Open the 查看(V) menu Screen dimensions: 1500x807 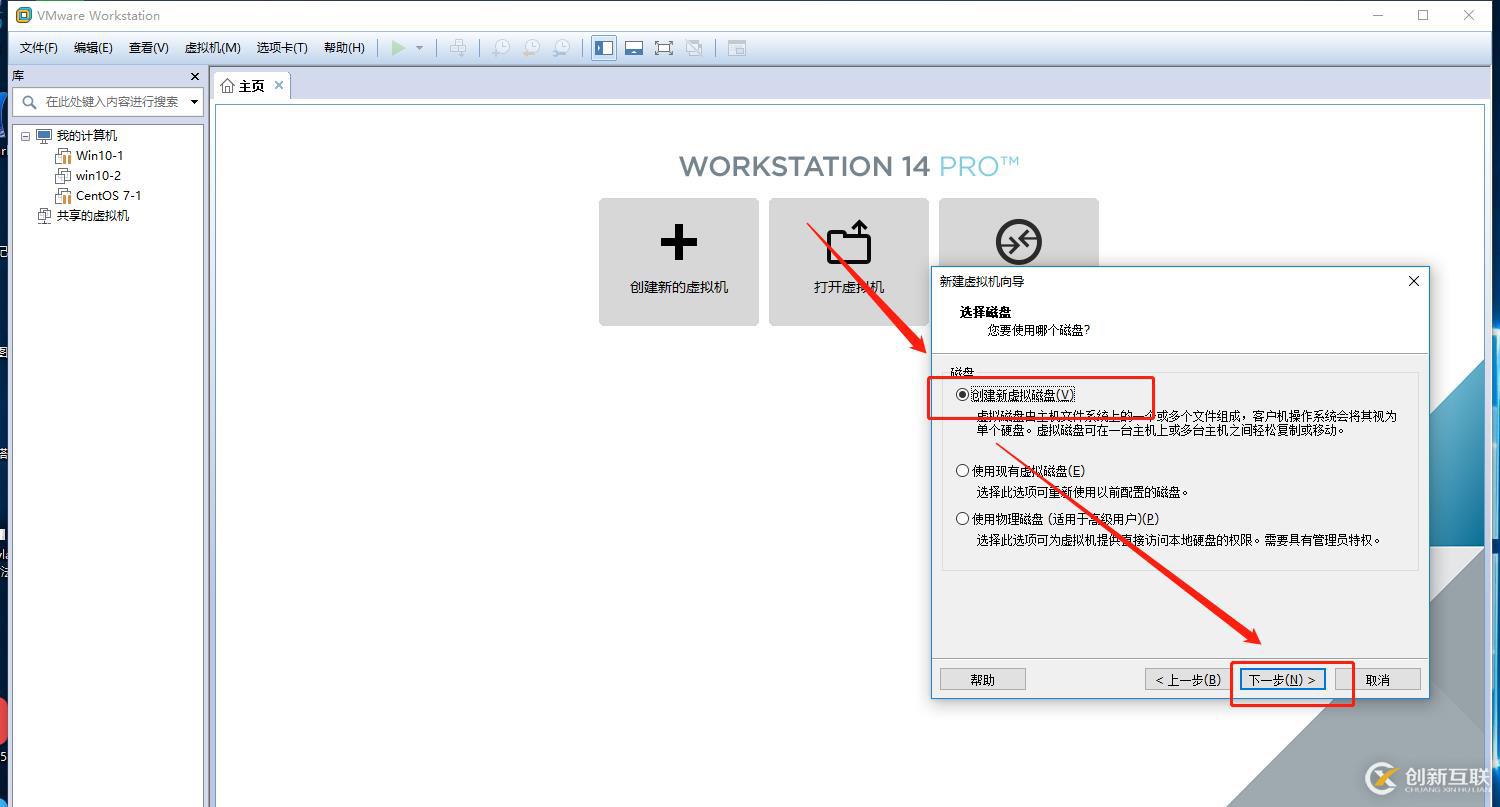point(148,48)
